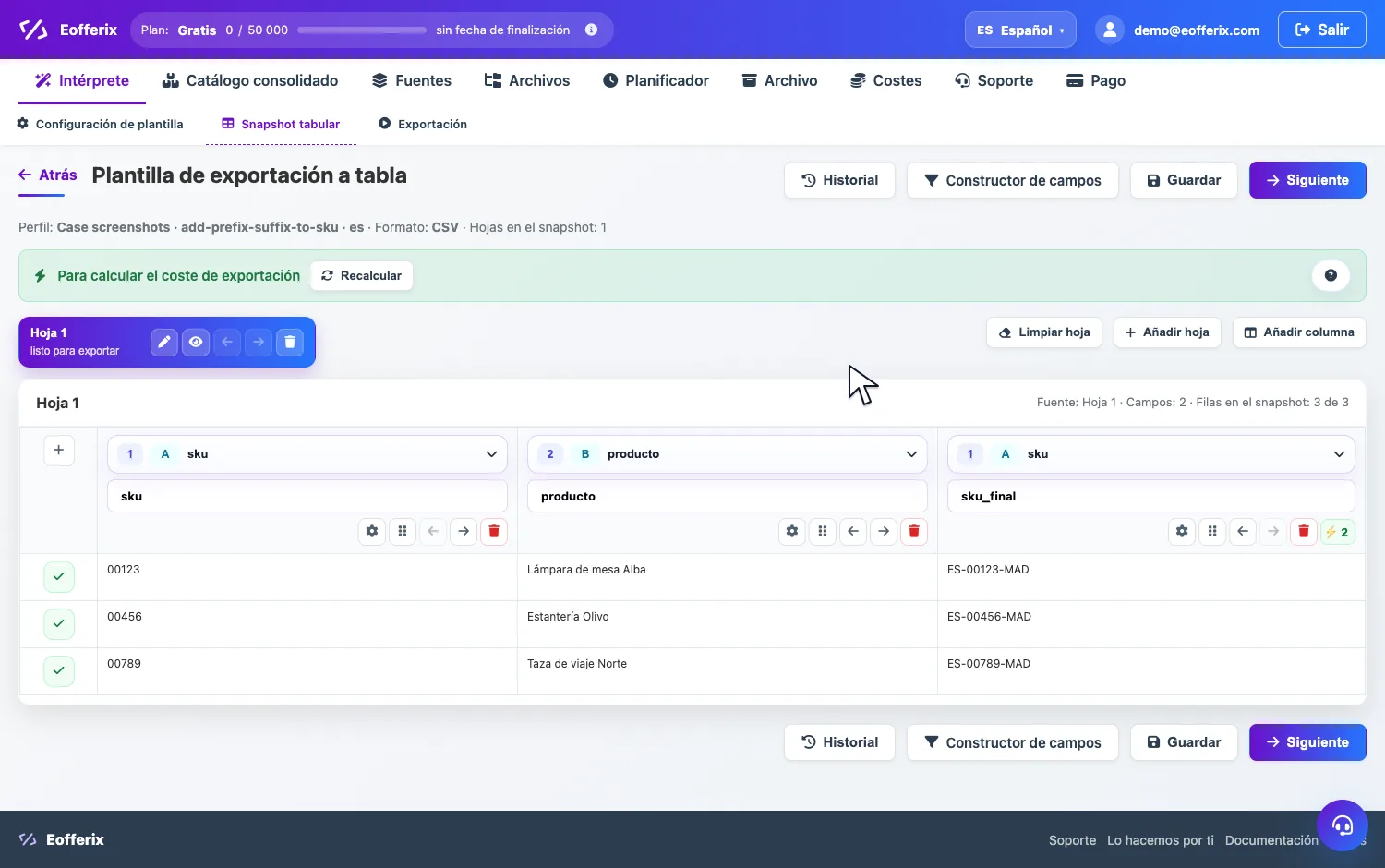Expand first column source dropdown sku

307,454
